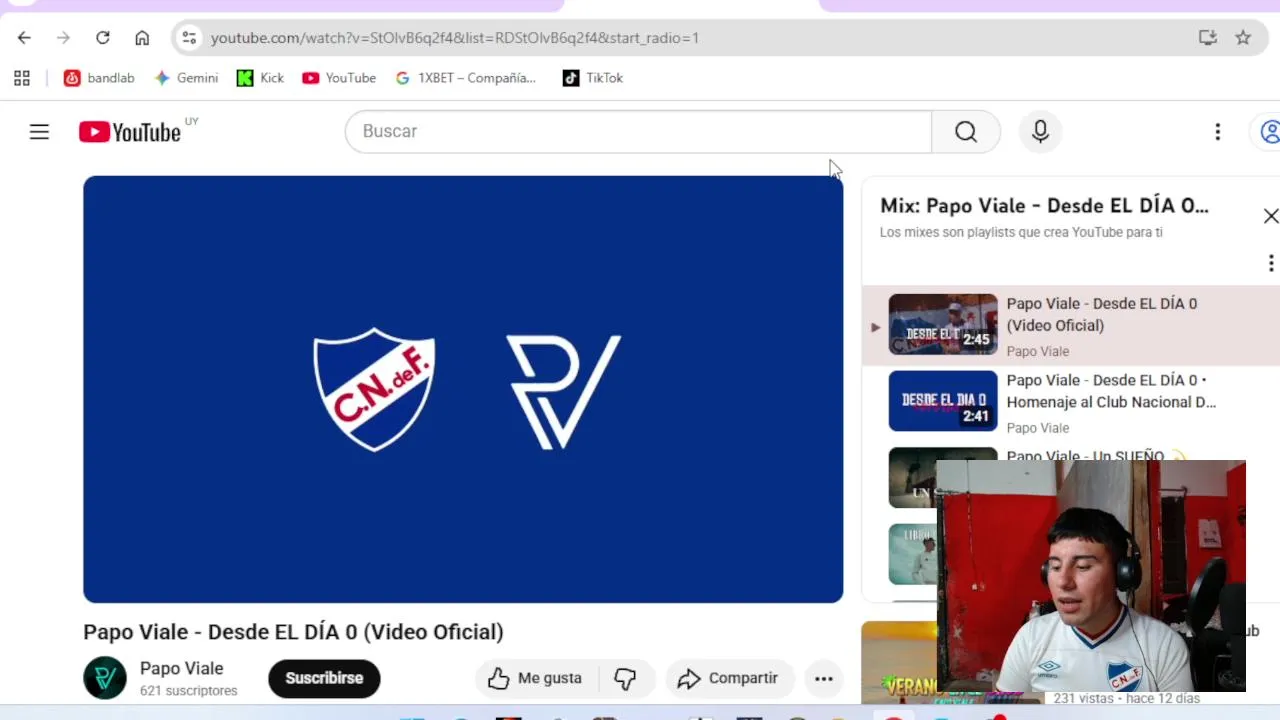Open the YouTube hamburger guide menu
This screenshot has width=1280, height=720.
(39, 132)
